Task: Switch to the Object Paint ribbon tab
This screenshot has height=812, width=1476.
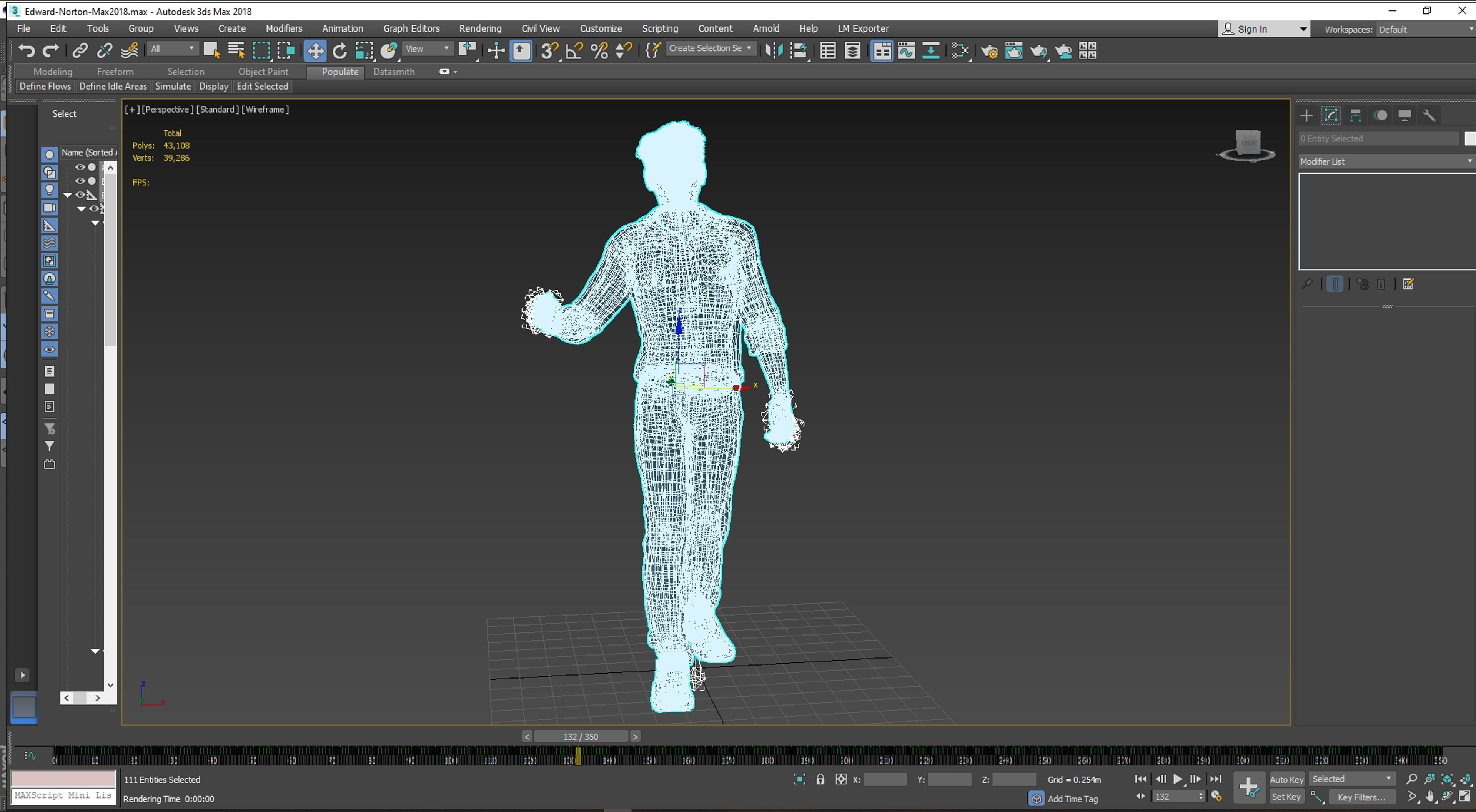Action: coord(263,72)
